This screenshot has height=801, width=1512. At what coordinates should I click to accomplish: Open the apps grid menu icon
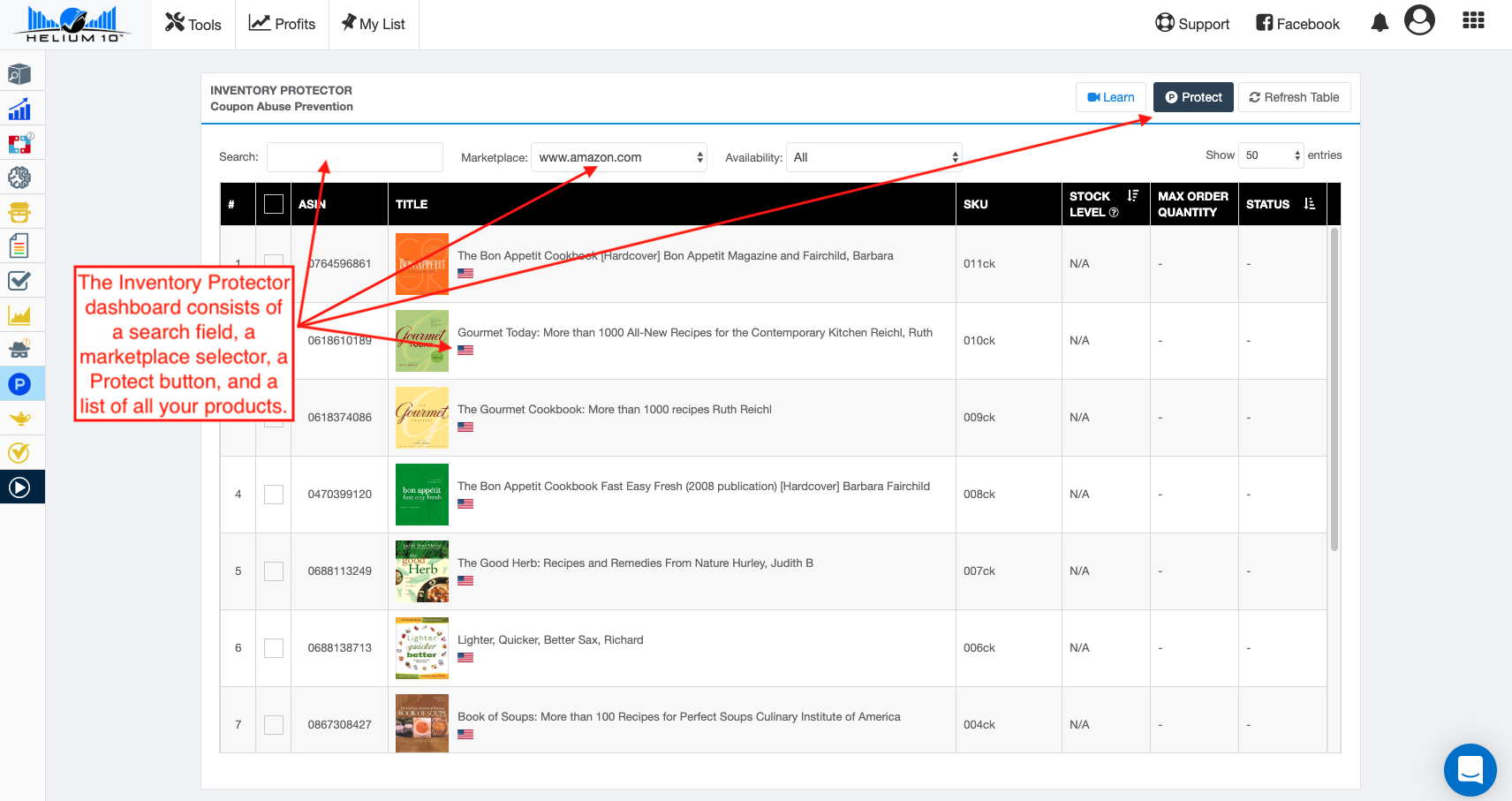coord(1473,20)
